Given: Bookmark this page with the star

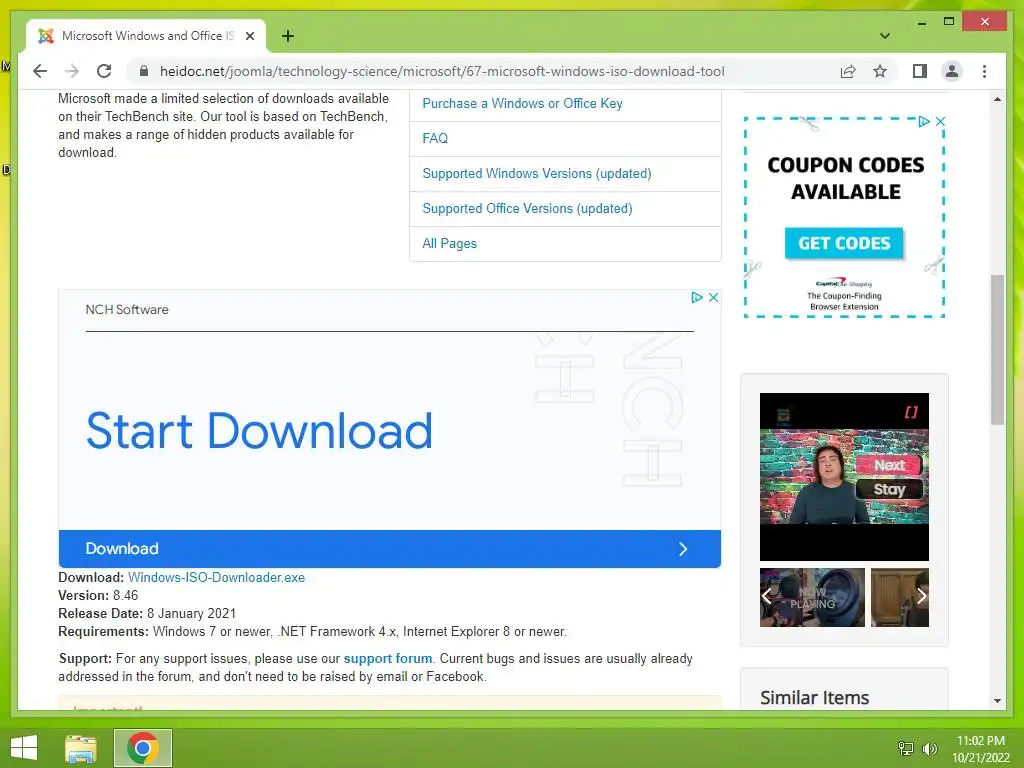Looking at the screenshot, I should coord(880,71).
